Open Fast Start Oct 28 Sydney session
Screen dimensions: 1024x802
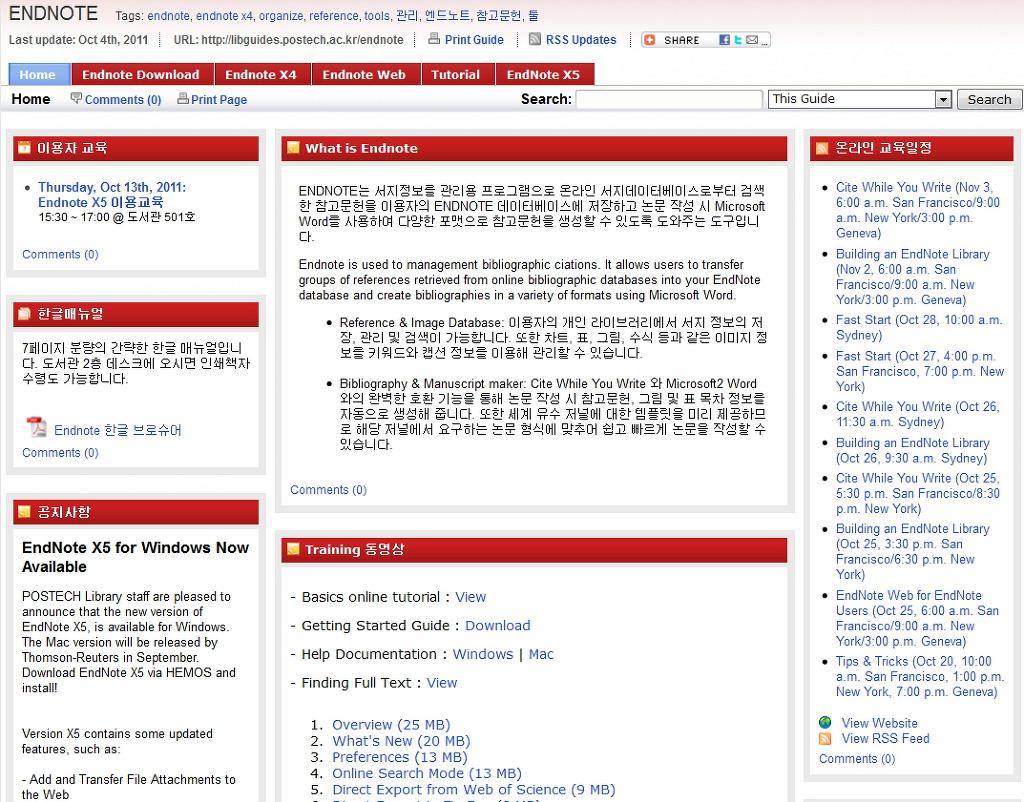(x=919, y=328)
